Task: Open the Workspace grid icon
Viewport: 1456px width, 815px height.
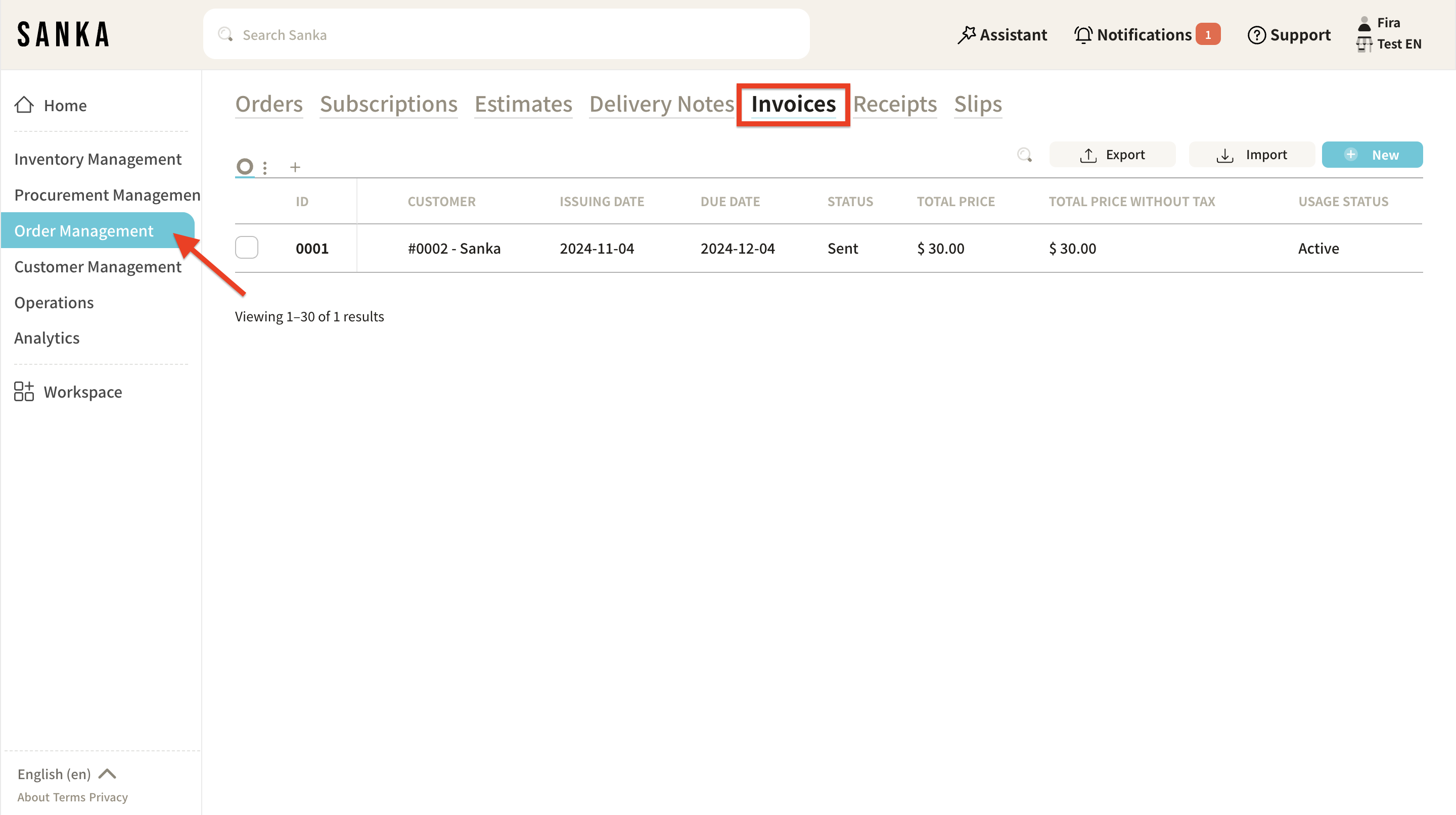Action: (24, 392)
